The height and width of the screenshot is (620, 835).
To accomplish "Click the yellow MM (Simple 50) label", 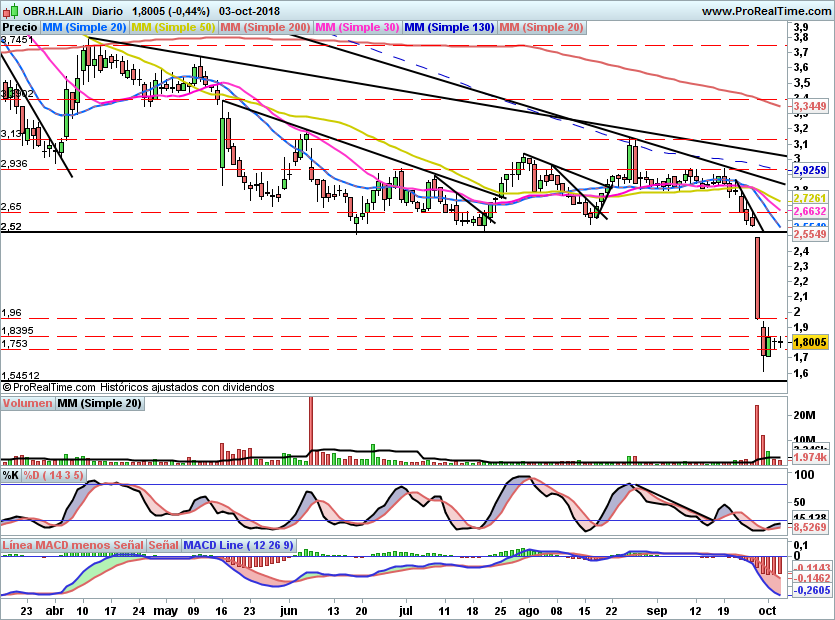I will click(x=173, y=27).
